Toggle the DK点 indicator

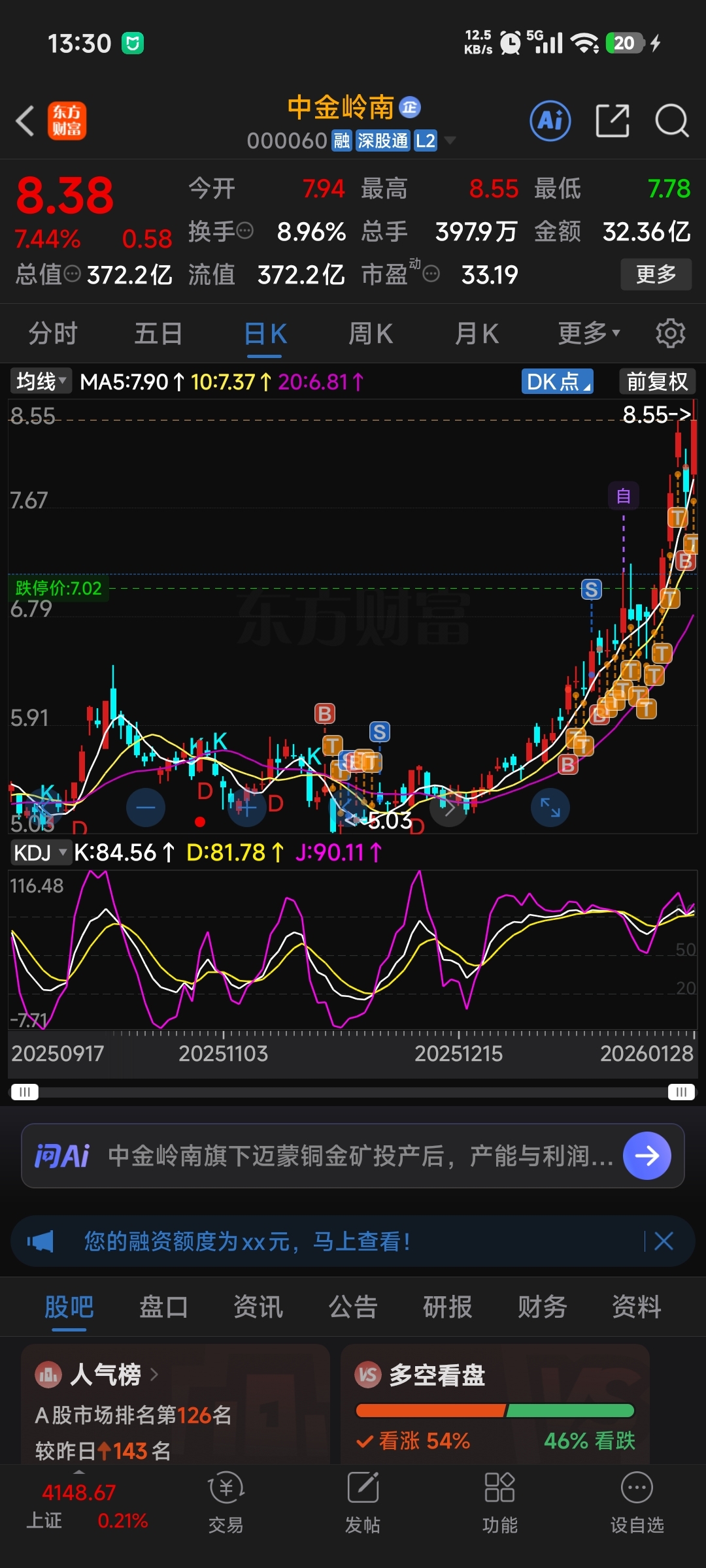557,382
